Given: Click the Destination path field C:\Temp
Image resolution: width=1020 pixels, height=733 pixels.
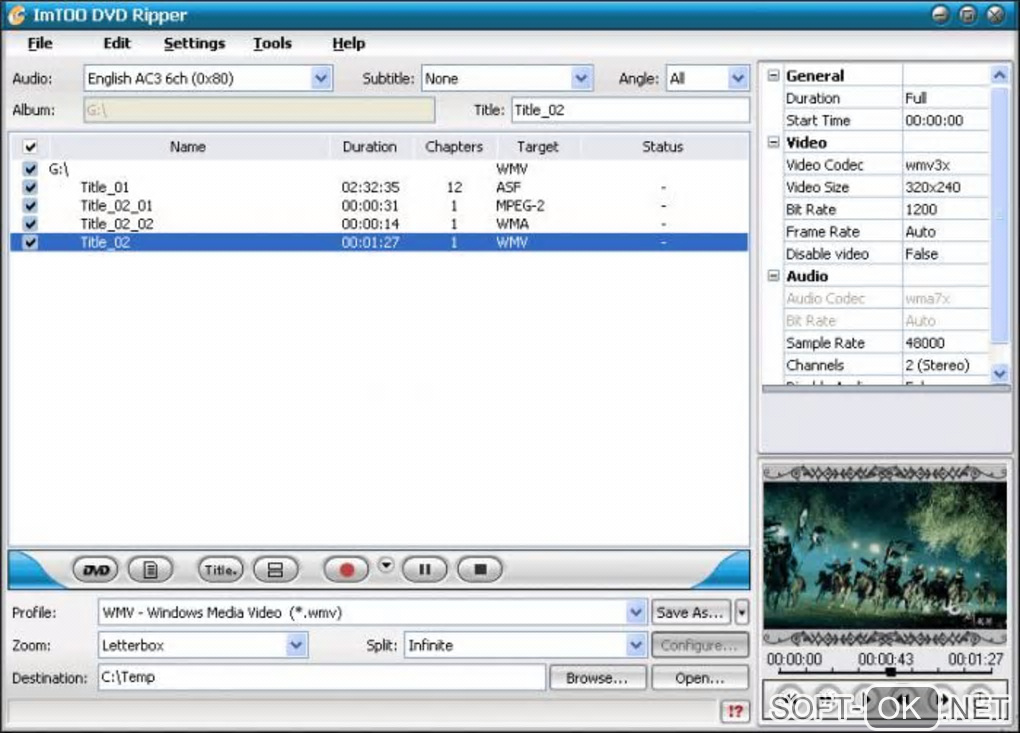Looking at the screenshot, I should (321, 678).
